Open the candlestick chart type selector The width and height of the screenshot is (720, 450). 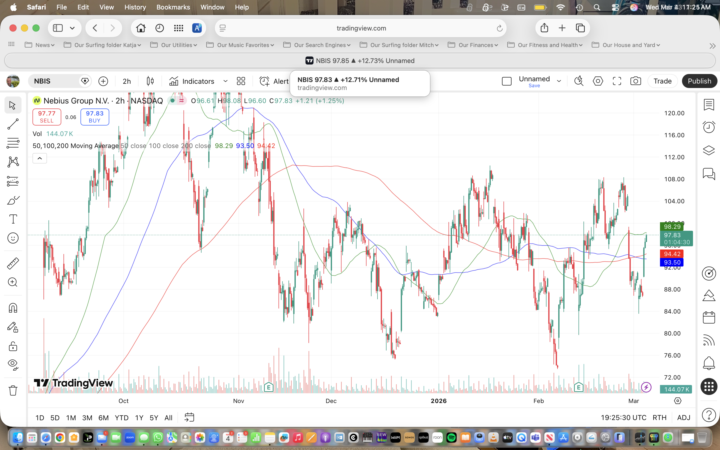pyautogui.click(x=150, y=81)
